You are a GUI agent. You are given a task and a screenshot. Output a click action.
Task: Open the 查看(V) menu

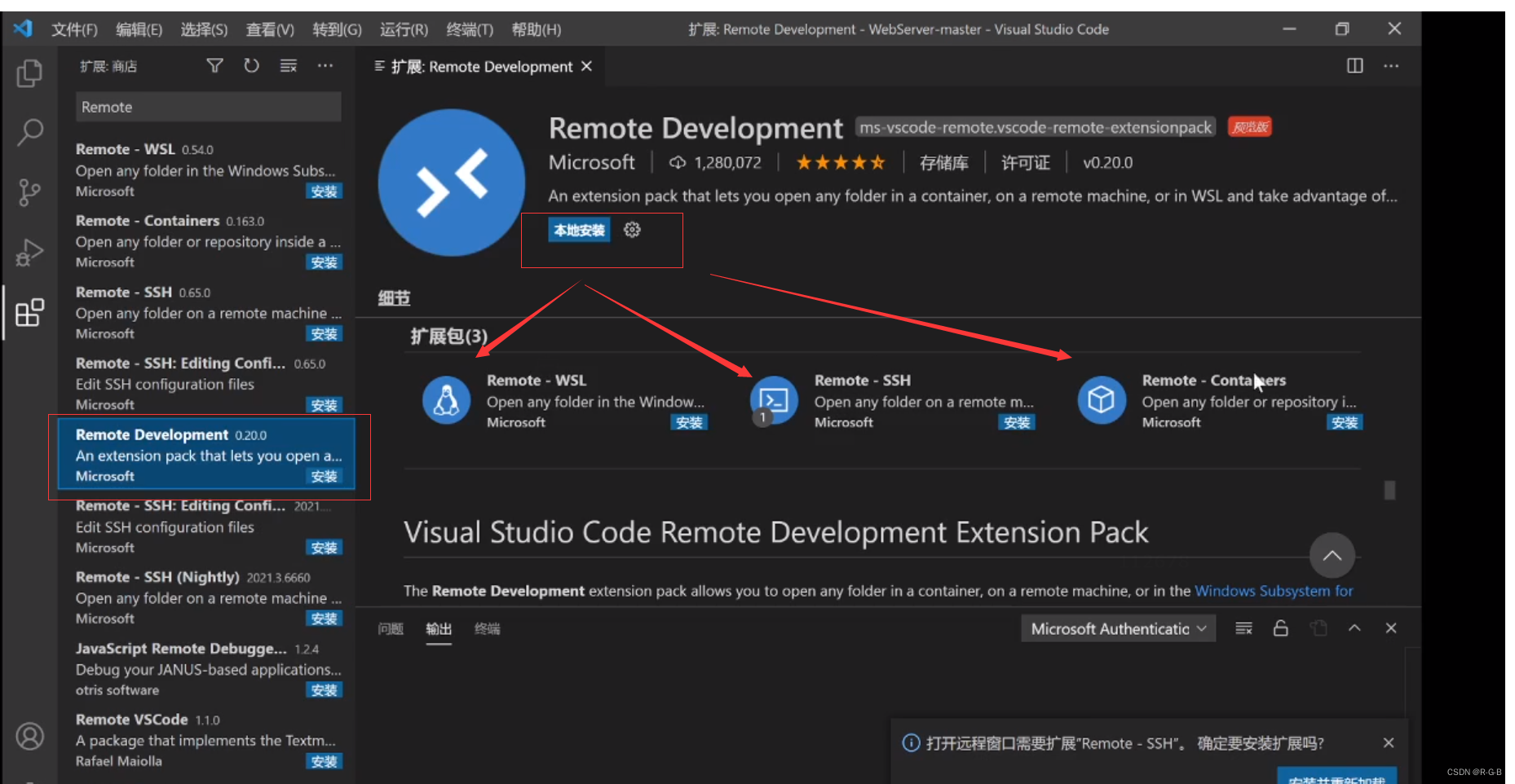tap(270, 29)
